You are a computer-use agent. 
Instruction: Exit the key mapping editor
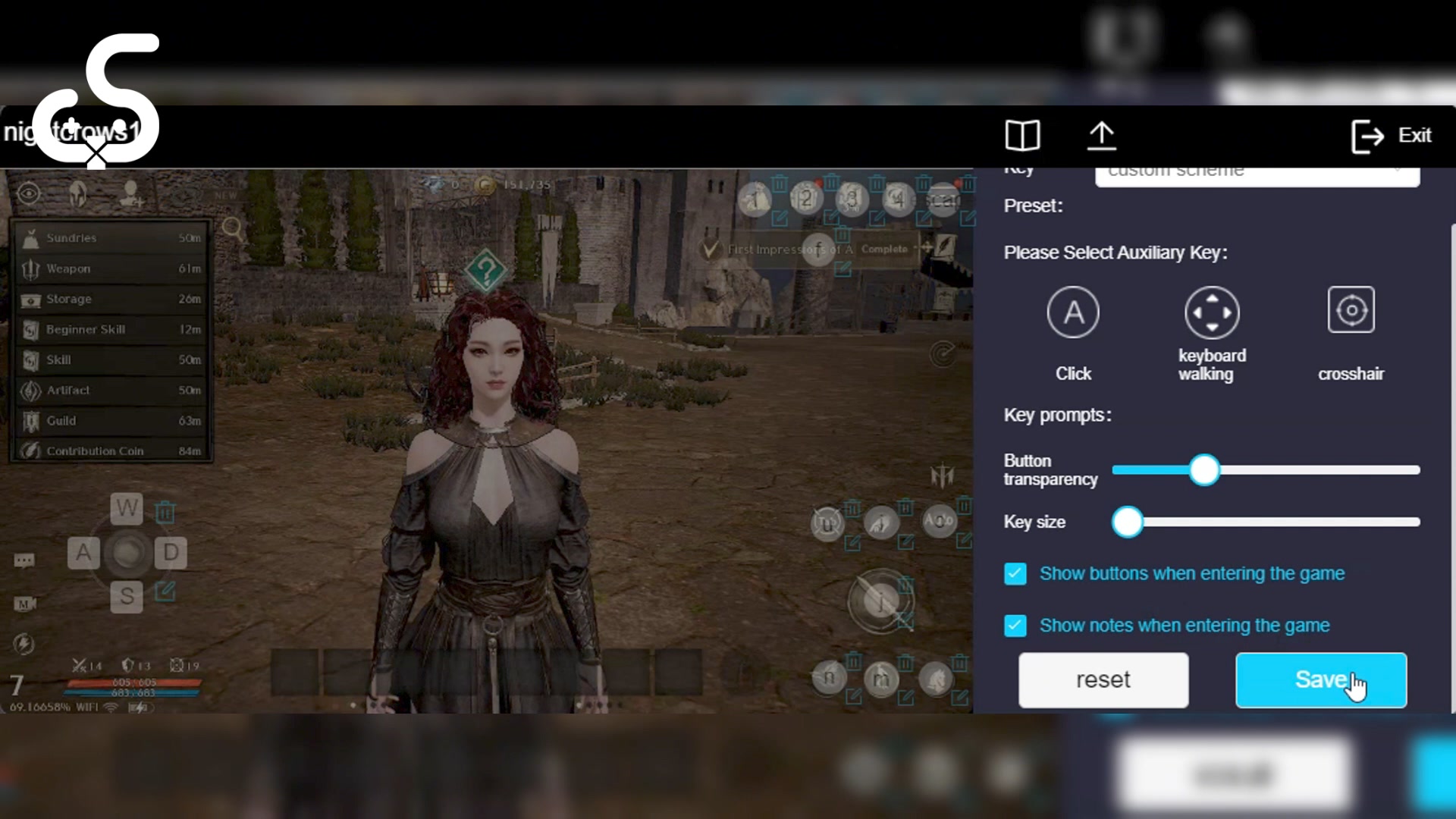[x=1392, y=136]
